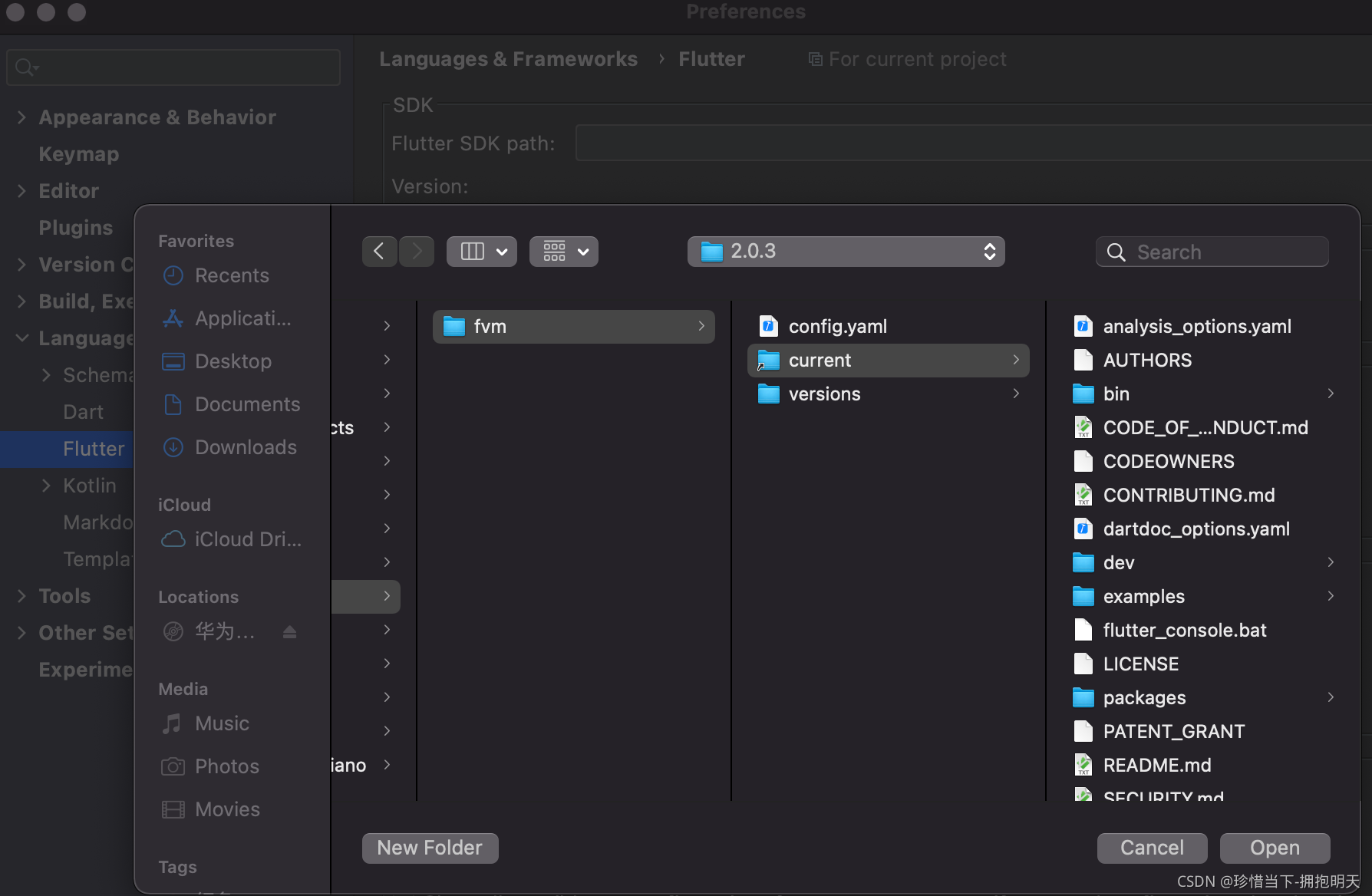
Task: Expand Kotlin in Preferences tree
Action: click(x=46, y=486)
